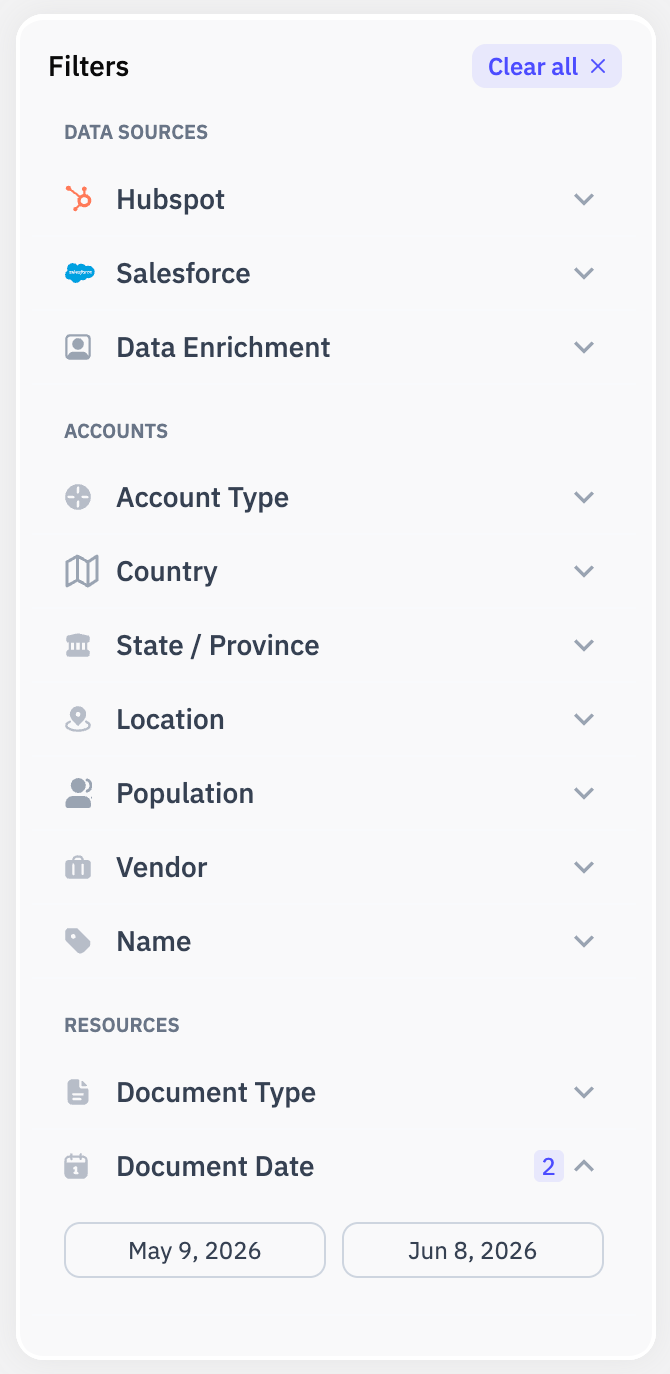This screenshot has height=1374, width=670.
Task: Click the Hubspot logo icon
Action: click(79, 199)
